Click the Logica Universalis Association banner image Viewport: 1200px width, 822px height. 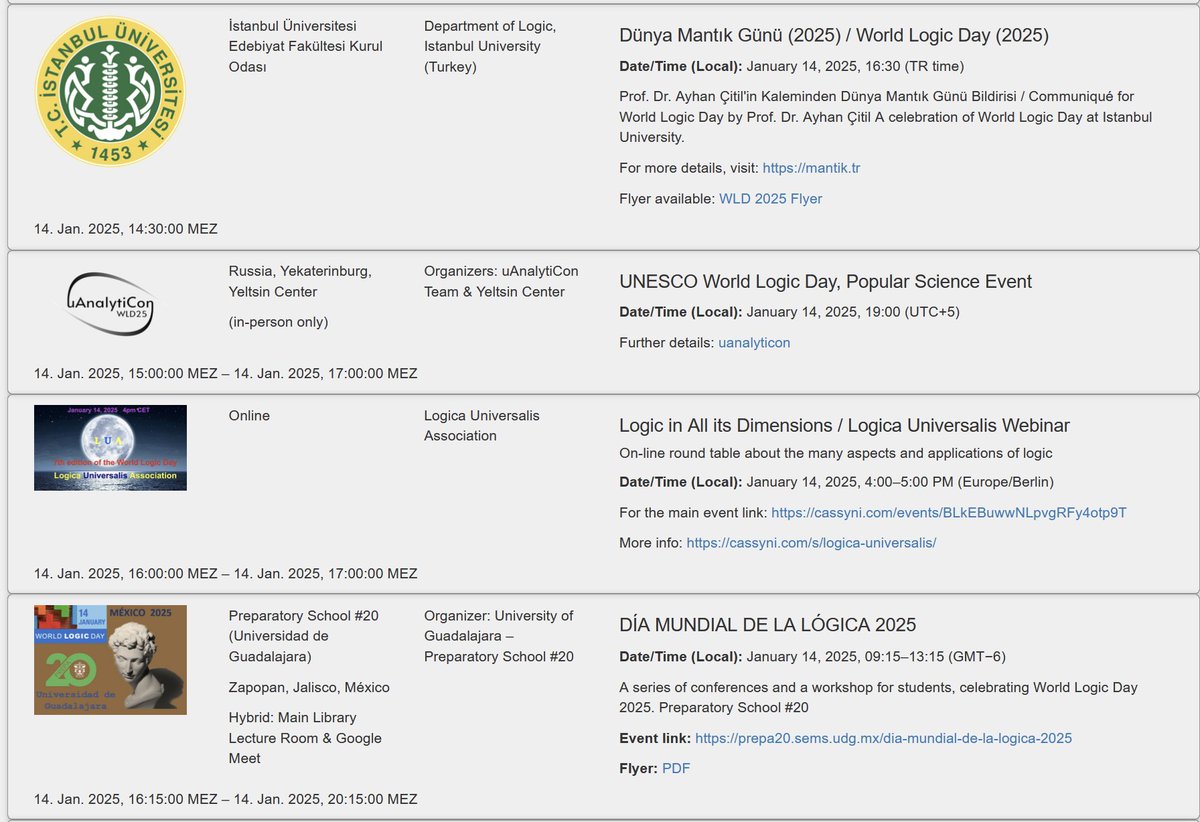point(110,448)
